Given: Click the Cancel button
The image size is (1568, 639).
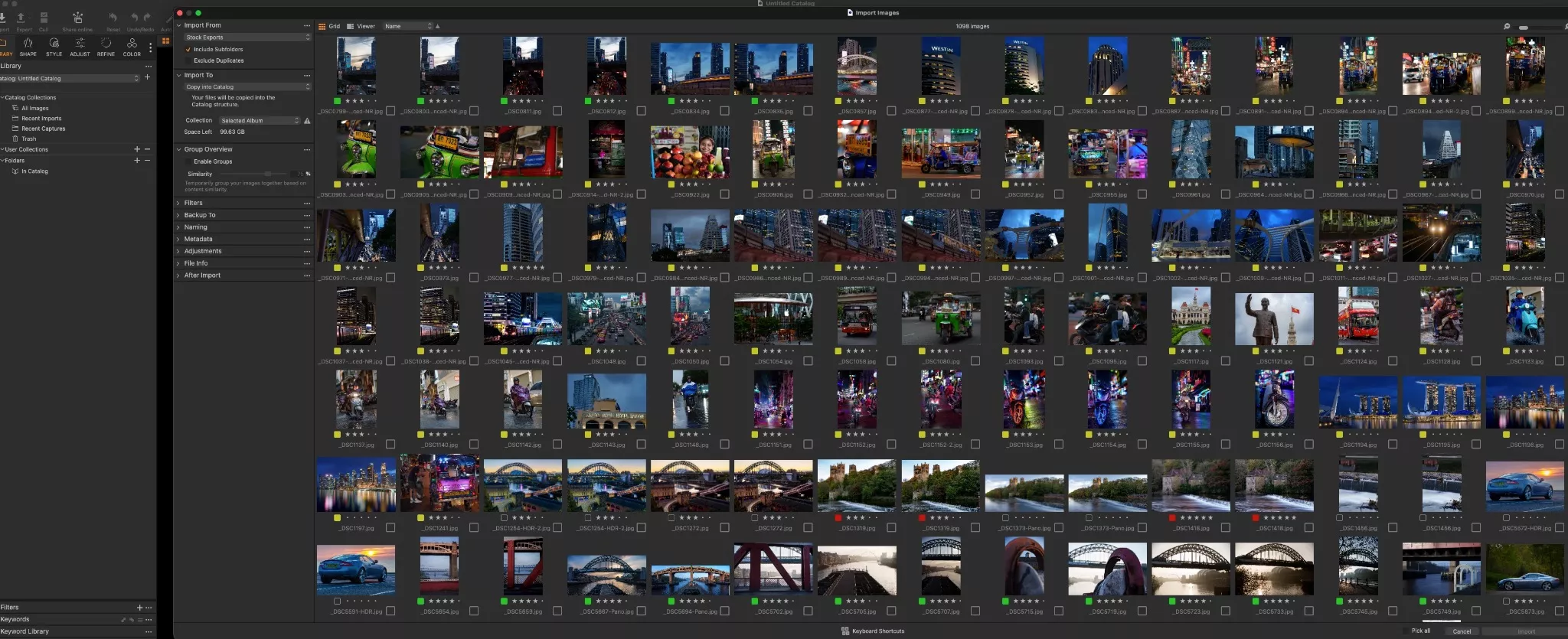Looking at the screenshot, I should 1462,631.
